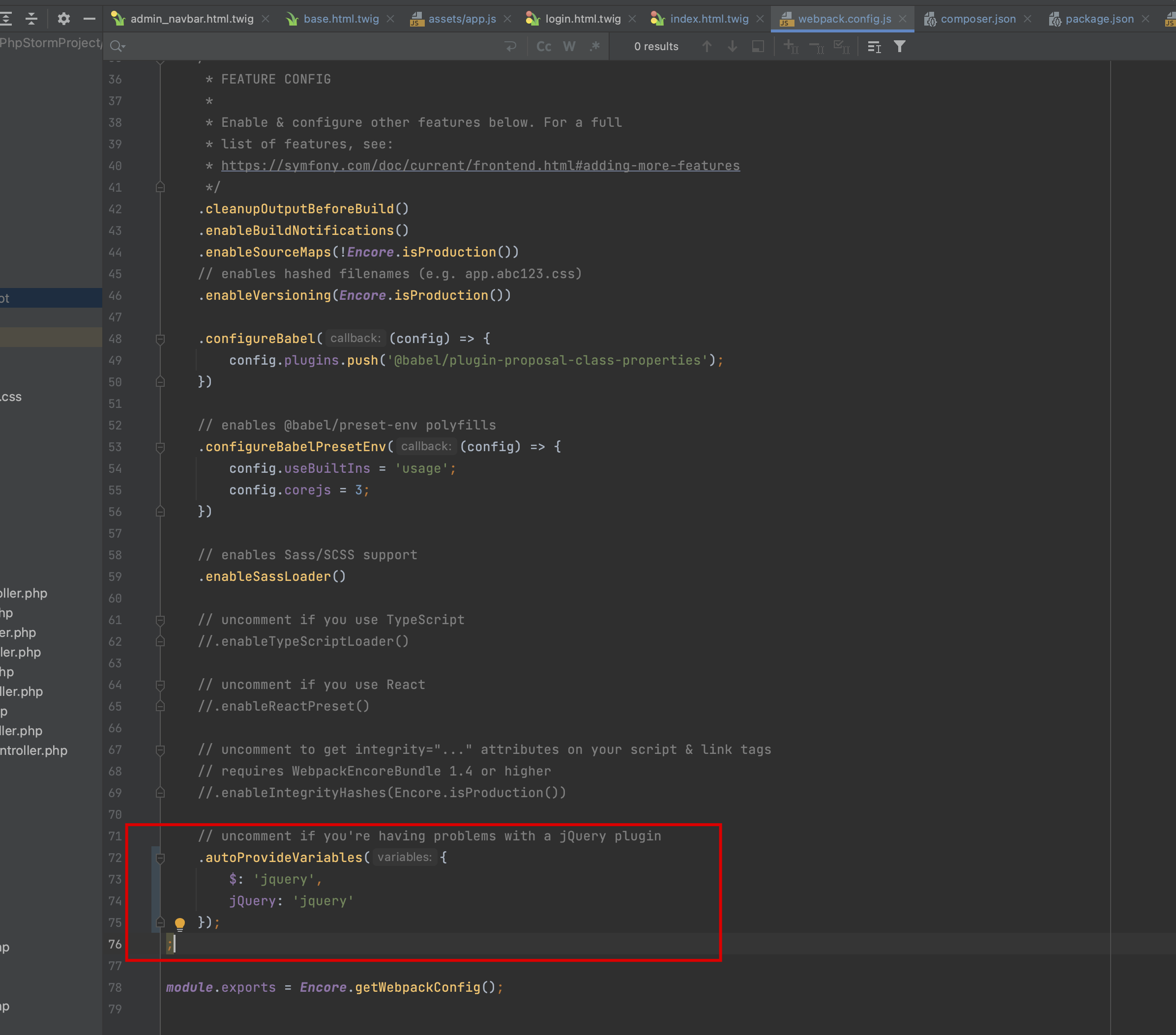Click the '0 results' search count label
This screenshot has height=1035, width=1176.
(x=656, y=47)
